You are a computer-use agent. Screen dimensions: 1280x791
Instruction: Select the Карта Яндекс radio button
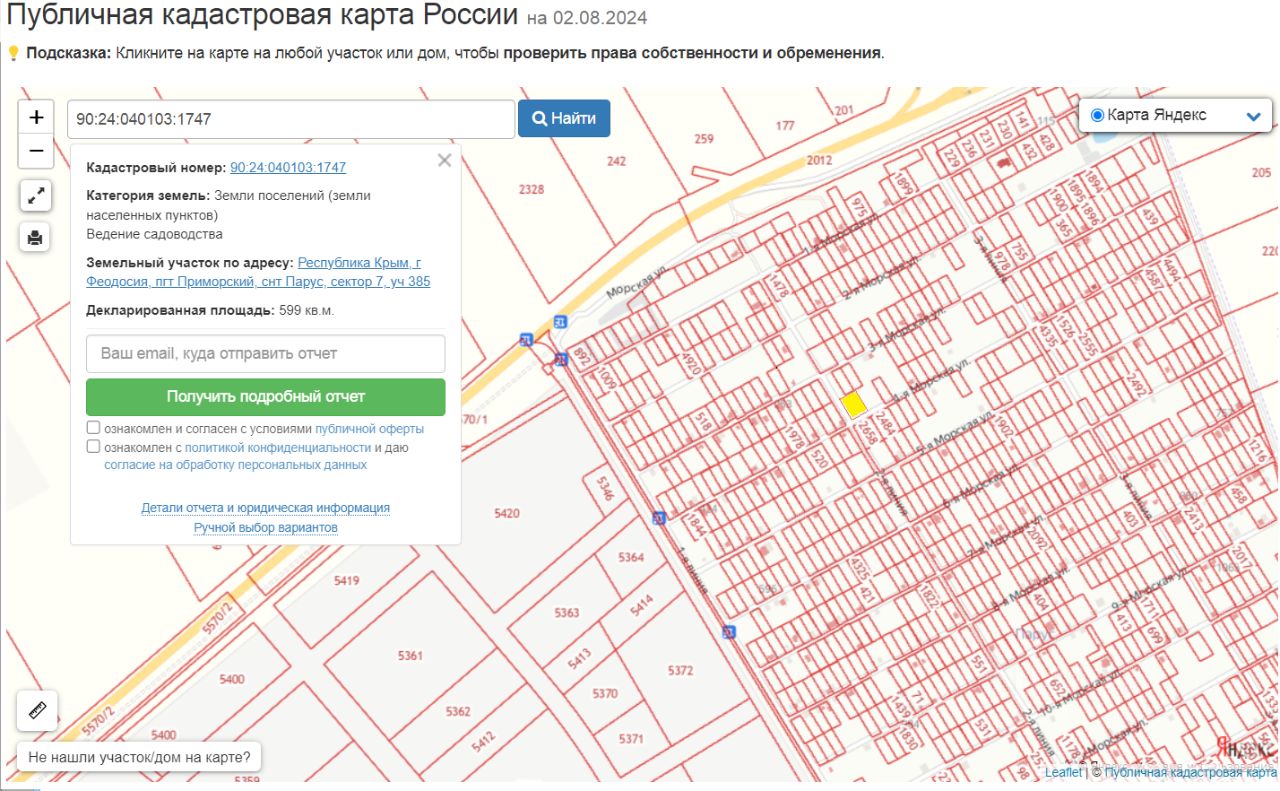tap(1097, 116)
